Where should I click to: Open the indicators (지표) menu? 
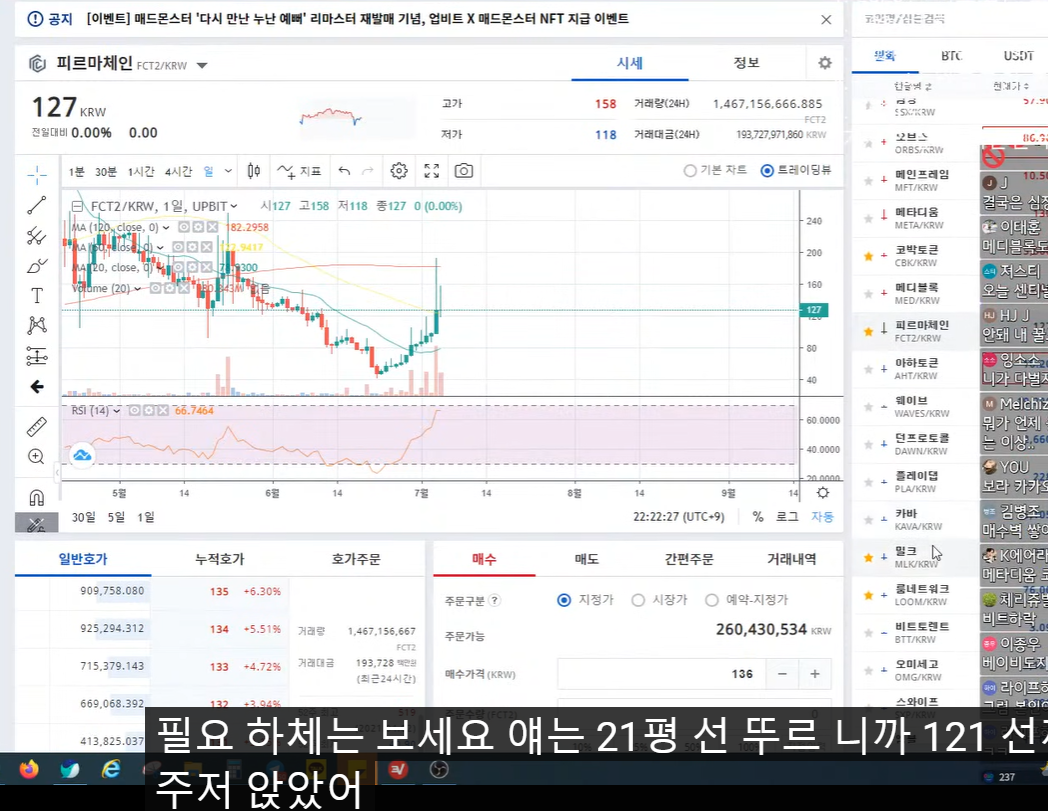(299, 171)
